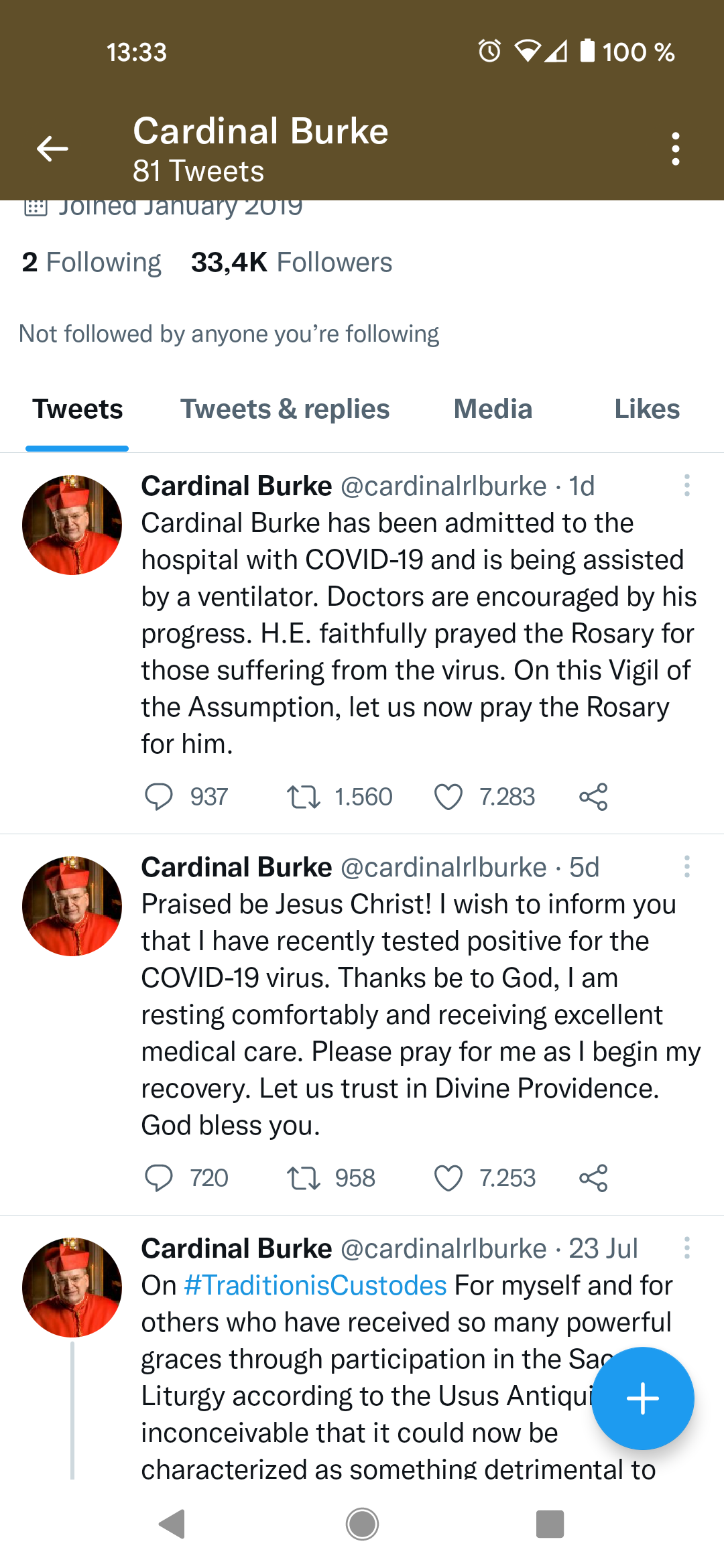Open the profile overflow menu in header
724x1568 pixels.
point(675,148)
